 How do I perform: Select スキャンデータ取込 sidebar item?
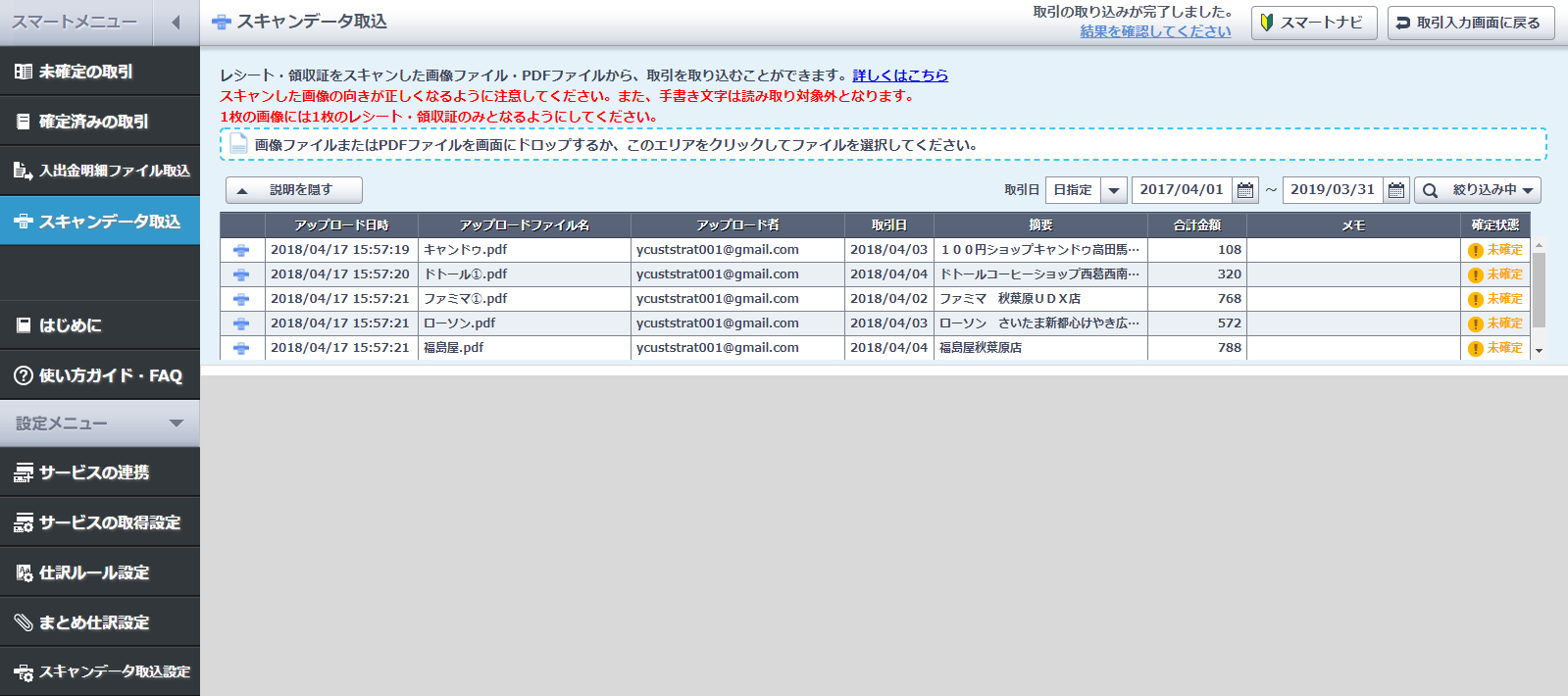tap(100, 221)
